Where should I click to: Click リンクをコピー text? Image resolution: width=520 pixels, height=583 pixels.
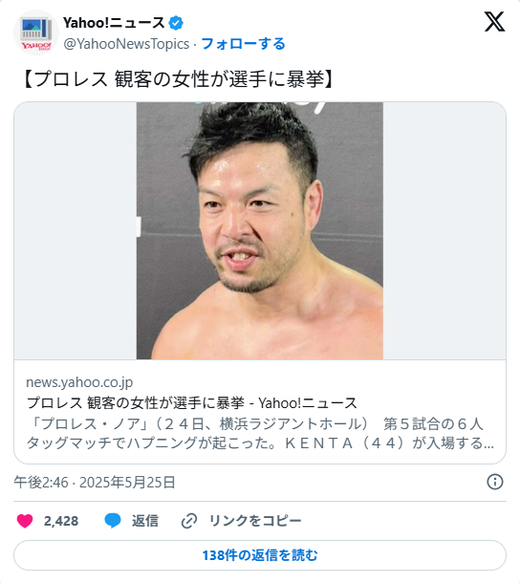pyautogui.click(x=255, y=521)
